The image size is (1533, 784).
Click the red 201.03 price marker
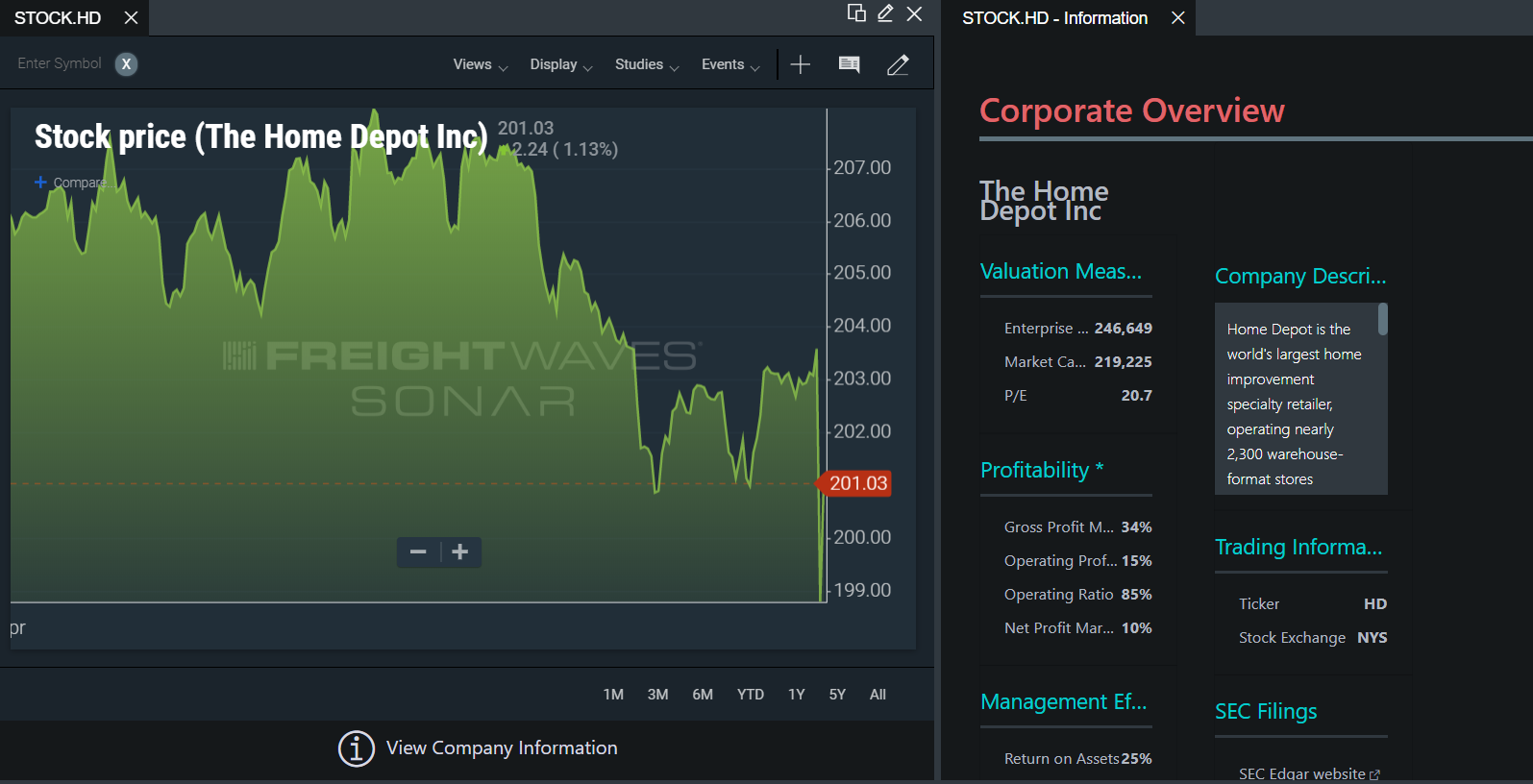(854, 483)
